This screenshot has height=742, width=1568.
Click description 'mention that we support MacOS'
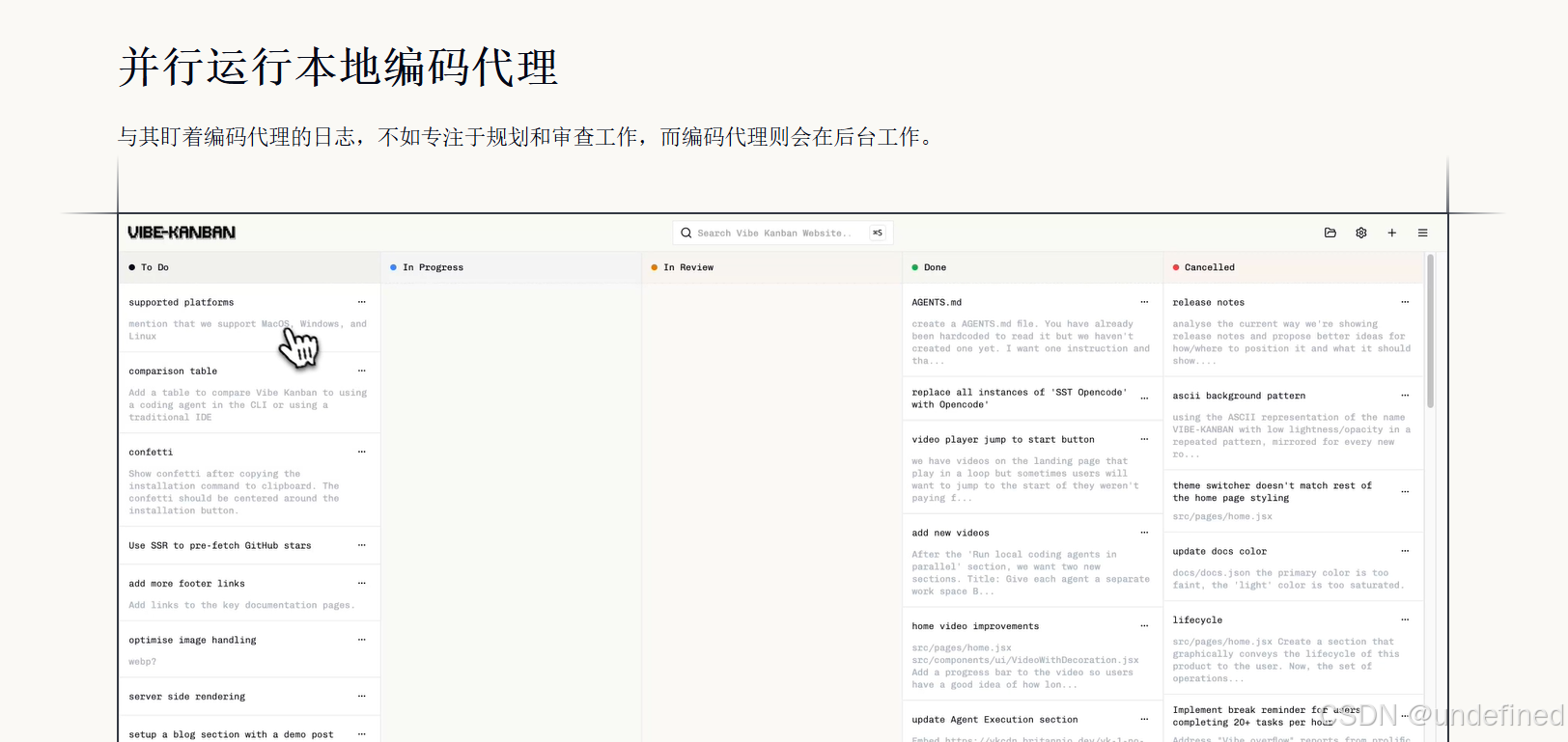coord(248,330)
